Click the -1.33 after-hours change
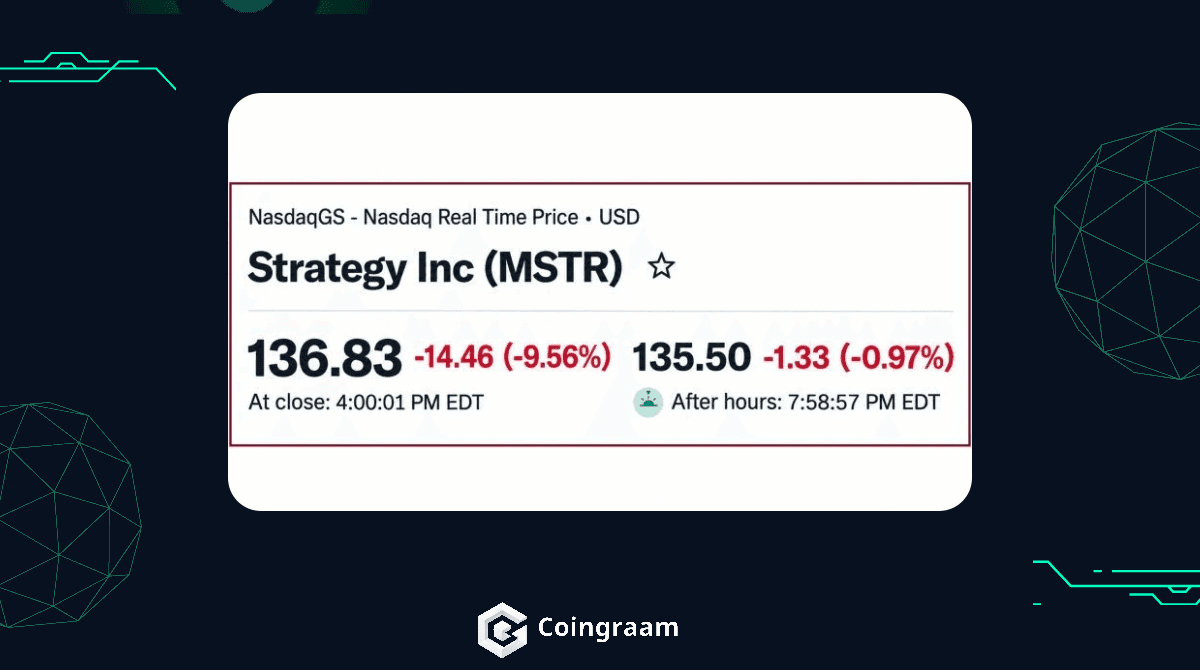 797,358
